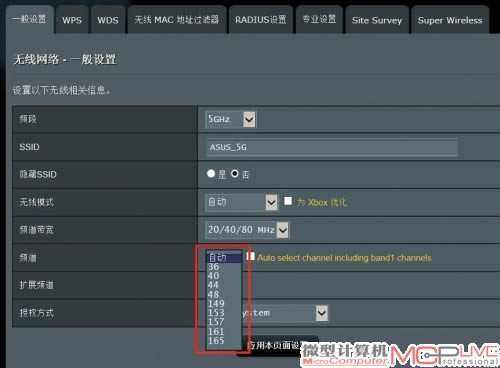Image resolution: width=500 pixels, height=368 pixels.
Task: Open the WDS tab
Action: (108, 20)
